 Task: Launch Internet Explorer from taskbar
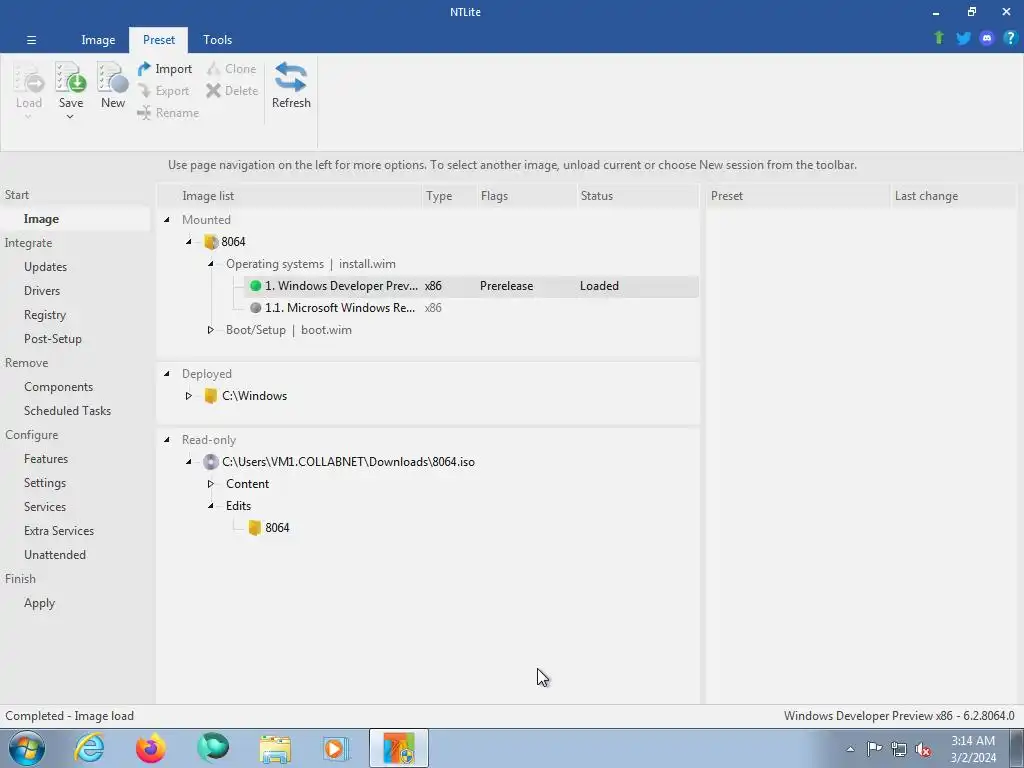pyautogui.click(x=89, y=748)
